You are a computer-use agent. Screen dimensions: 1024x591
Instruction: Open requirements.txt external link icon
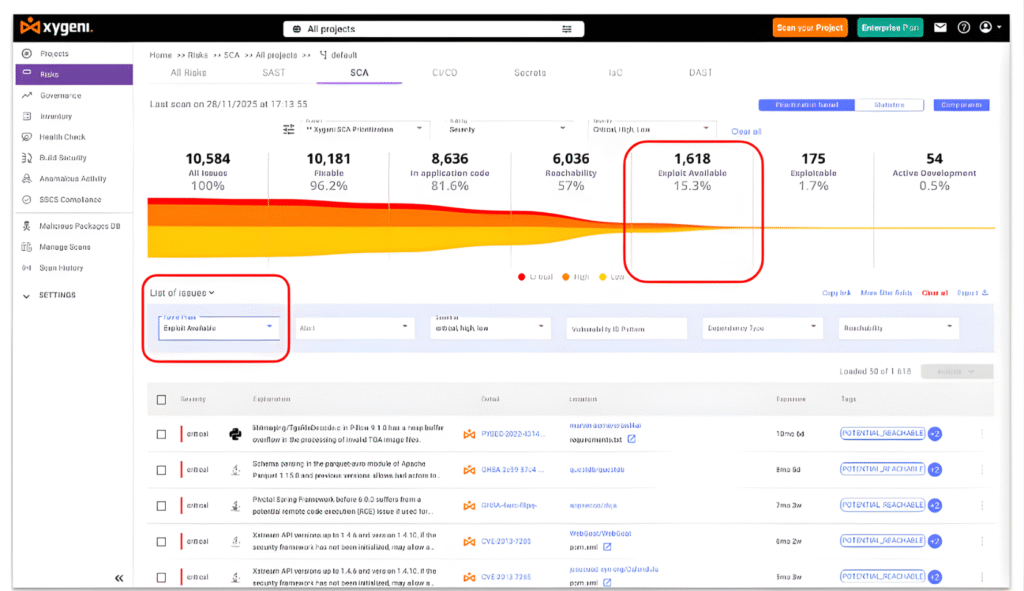click(632, 439)
